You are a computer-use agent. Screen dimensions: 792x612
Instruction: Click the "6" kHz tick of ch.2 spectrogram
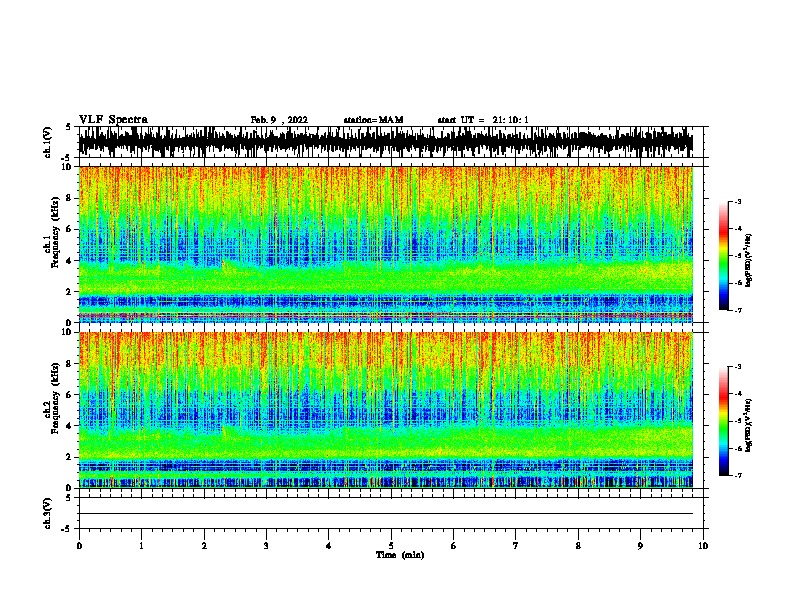[x=70, y=395]
